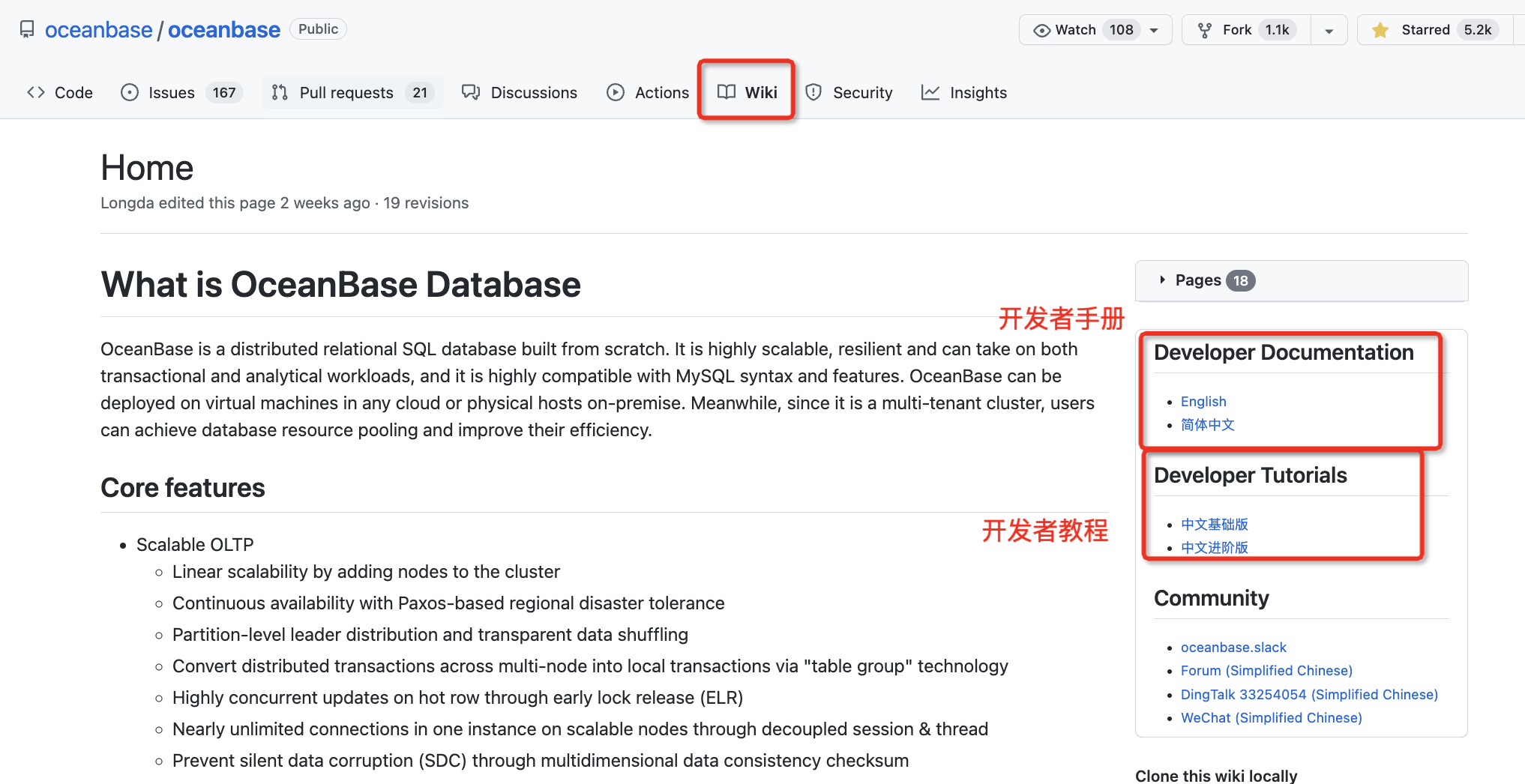View the 19 revisions history
1525x784 pixels.
pyautogui.click(x=426, y=203)
